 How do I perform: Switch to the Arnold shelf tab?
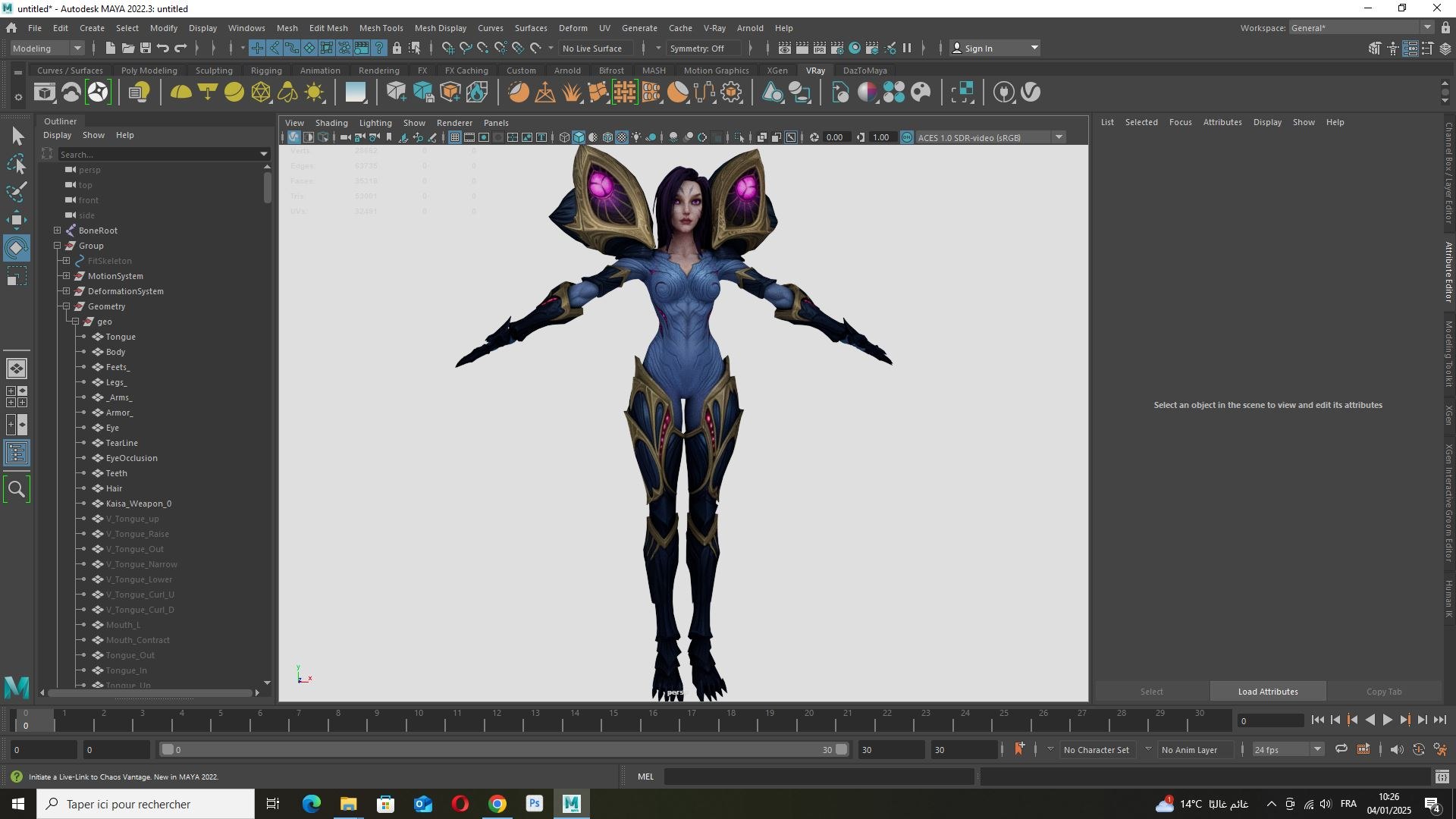(x=567, y=71)
